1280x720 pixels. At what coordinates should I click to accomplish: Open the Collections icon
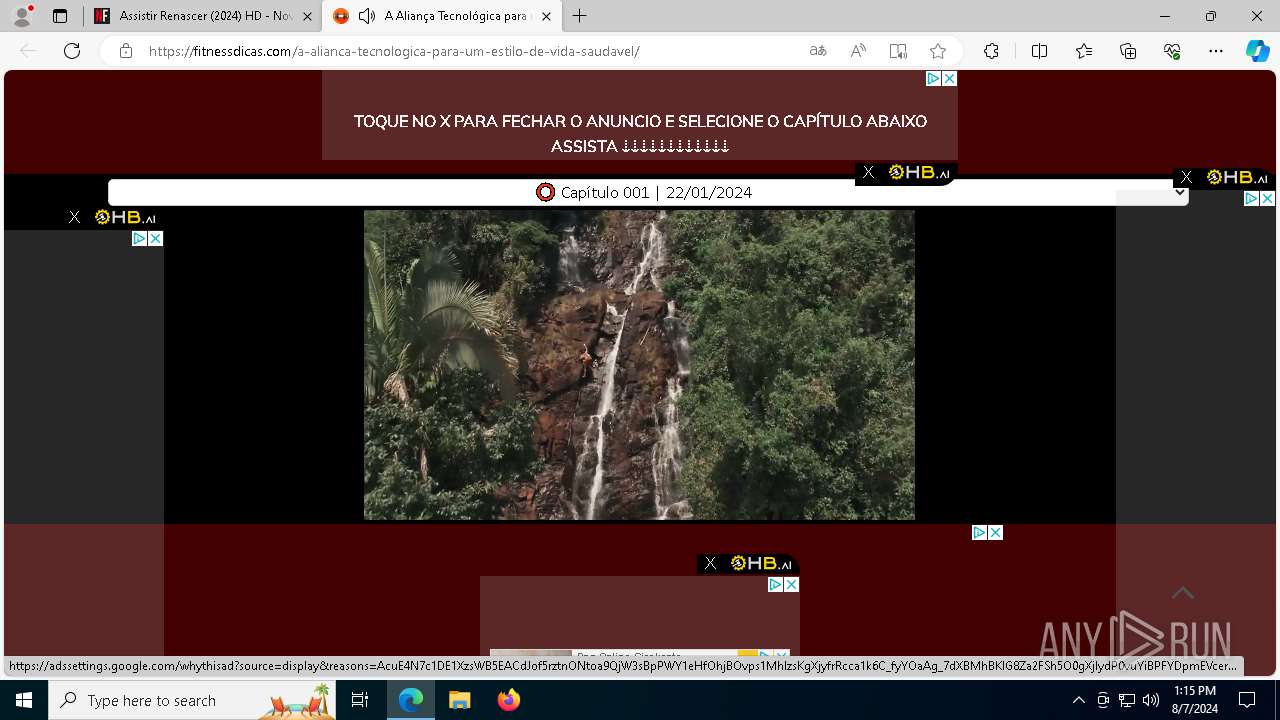pyautogui.click(x=1128, y=51)
